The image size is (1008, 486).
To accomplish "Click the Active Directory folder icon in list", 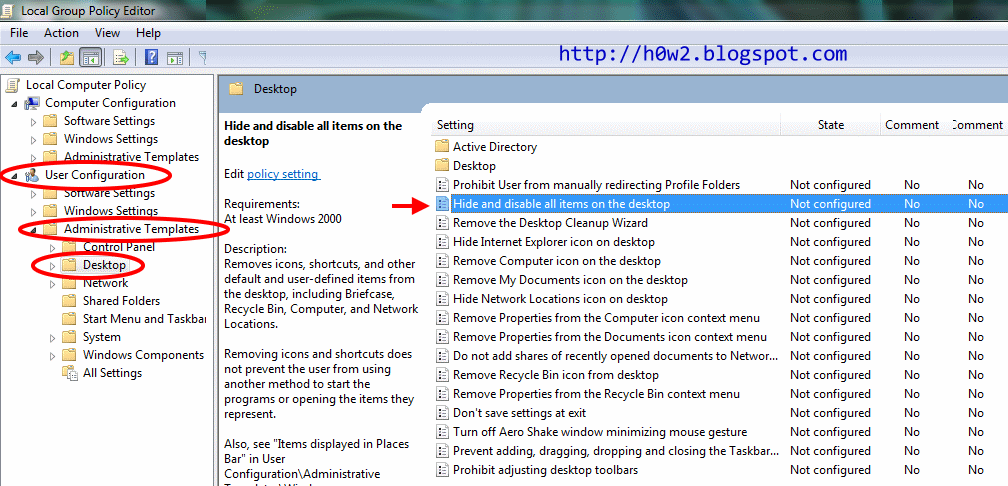I will 442,147.
